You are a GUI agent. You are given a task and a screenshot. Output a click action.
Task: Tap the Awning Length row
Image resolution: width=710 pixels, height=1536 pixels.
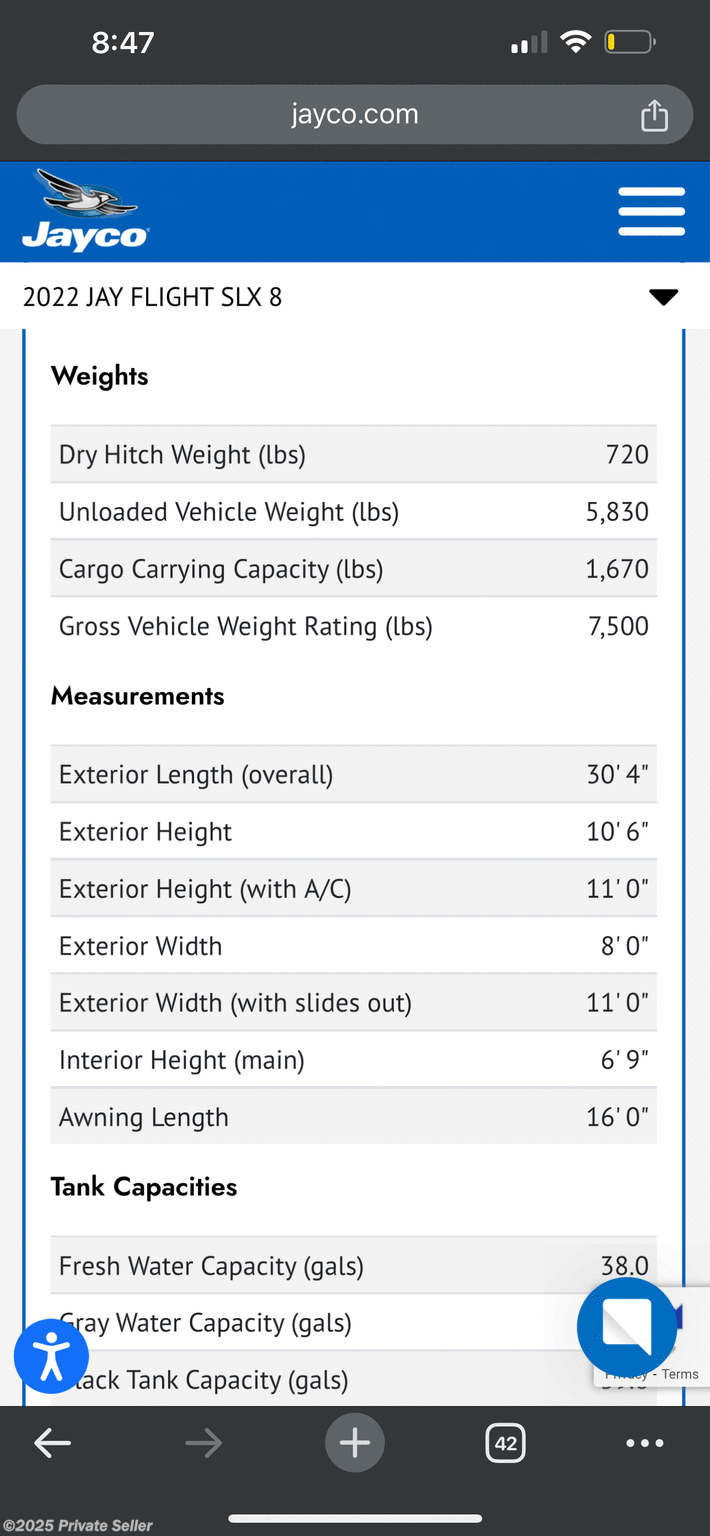[354, 1117]
